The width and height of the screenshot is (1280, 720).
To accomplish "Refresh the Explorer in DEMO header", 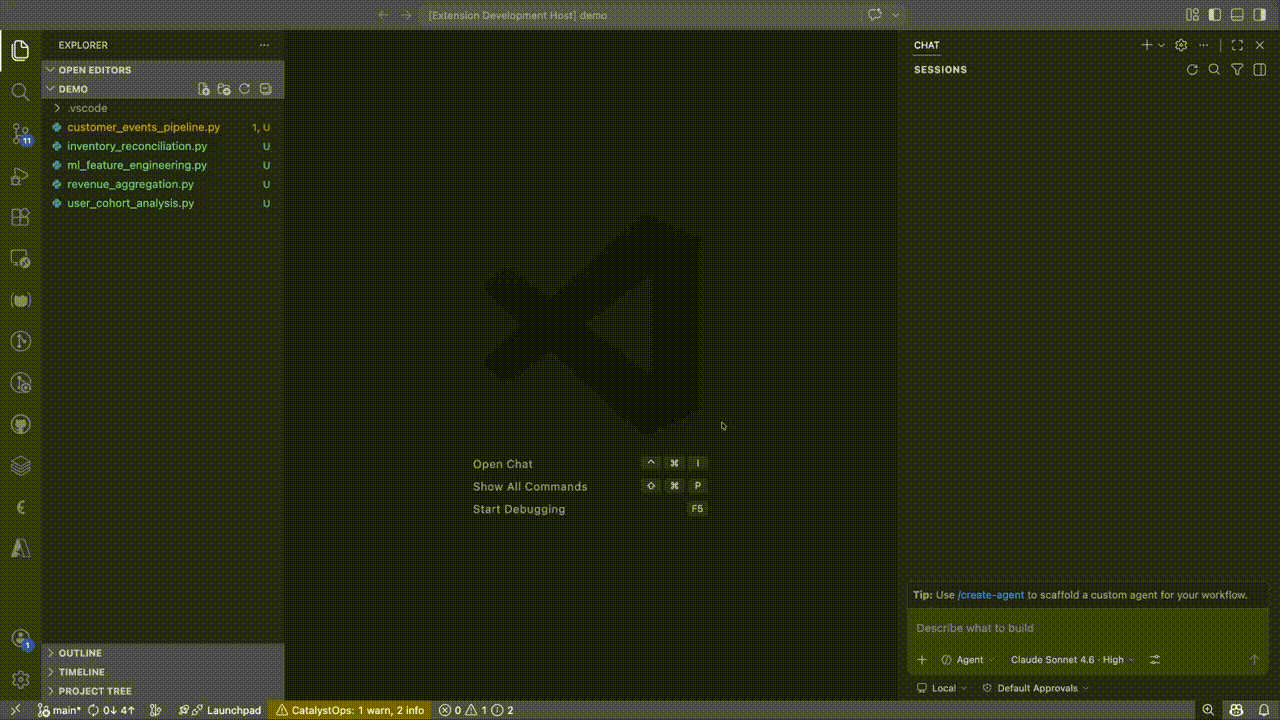I will pos(244,89).
